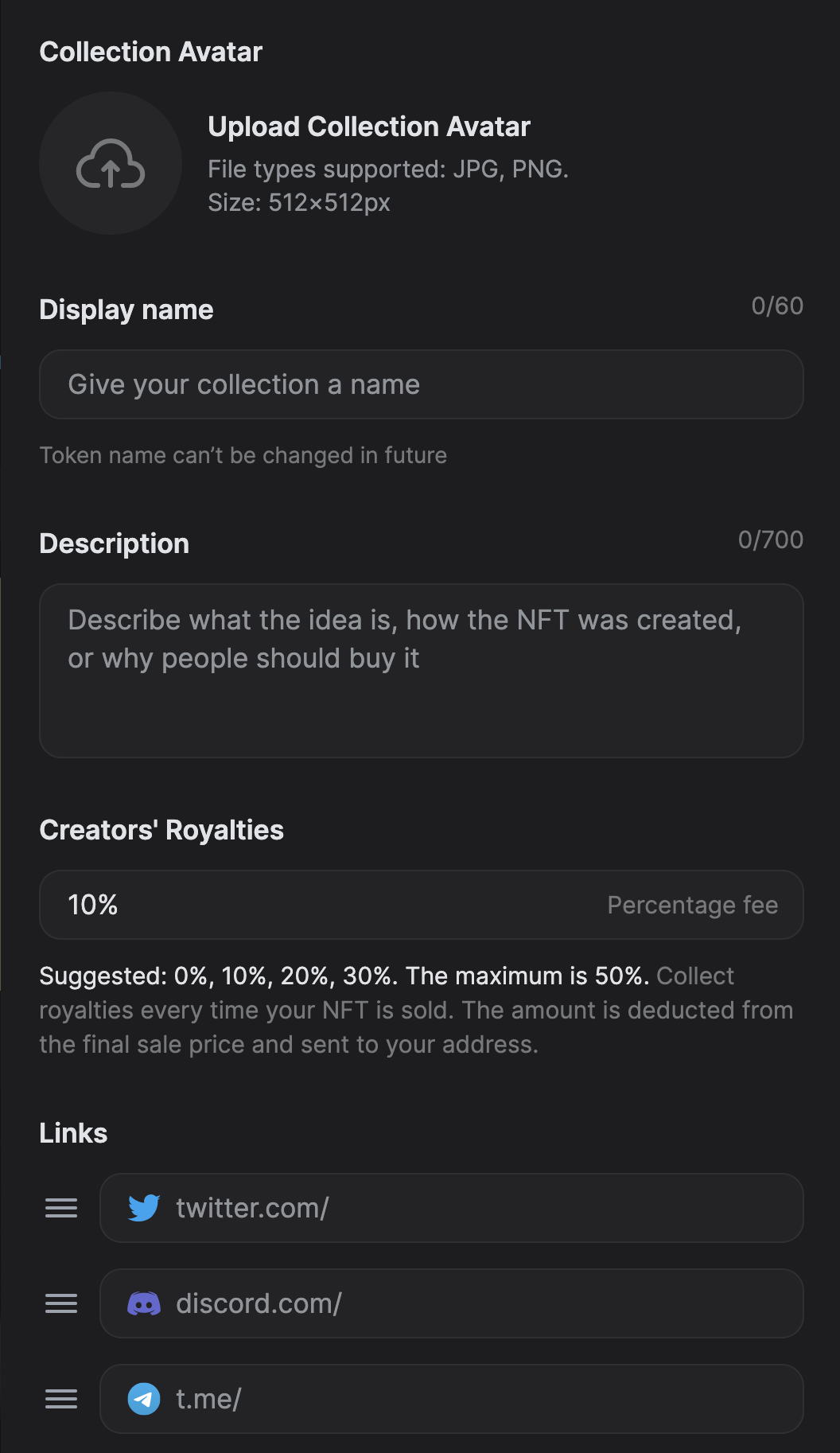This screenshot has height=1453, width=840.
Task: Click the Creators' Royalties heading
Action: click(161, 830)
